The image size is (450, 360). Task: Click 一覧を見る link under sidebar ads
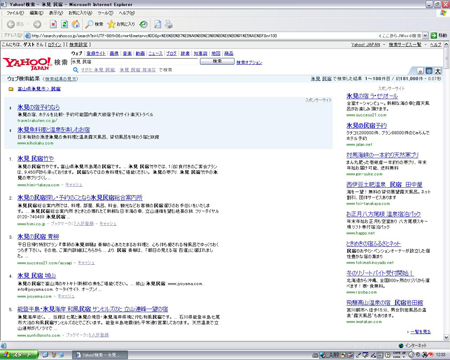tap(420, 332)
